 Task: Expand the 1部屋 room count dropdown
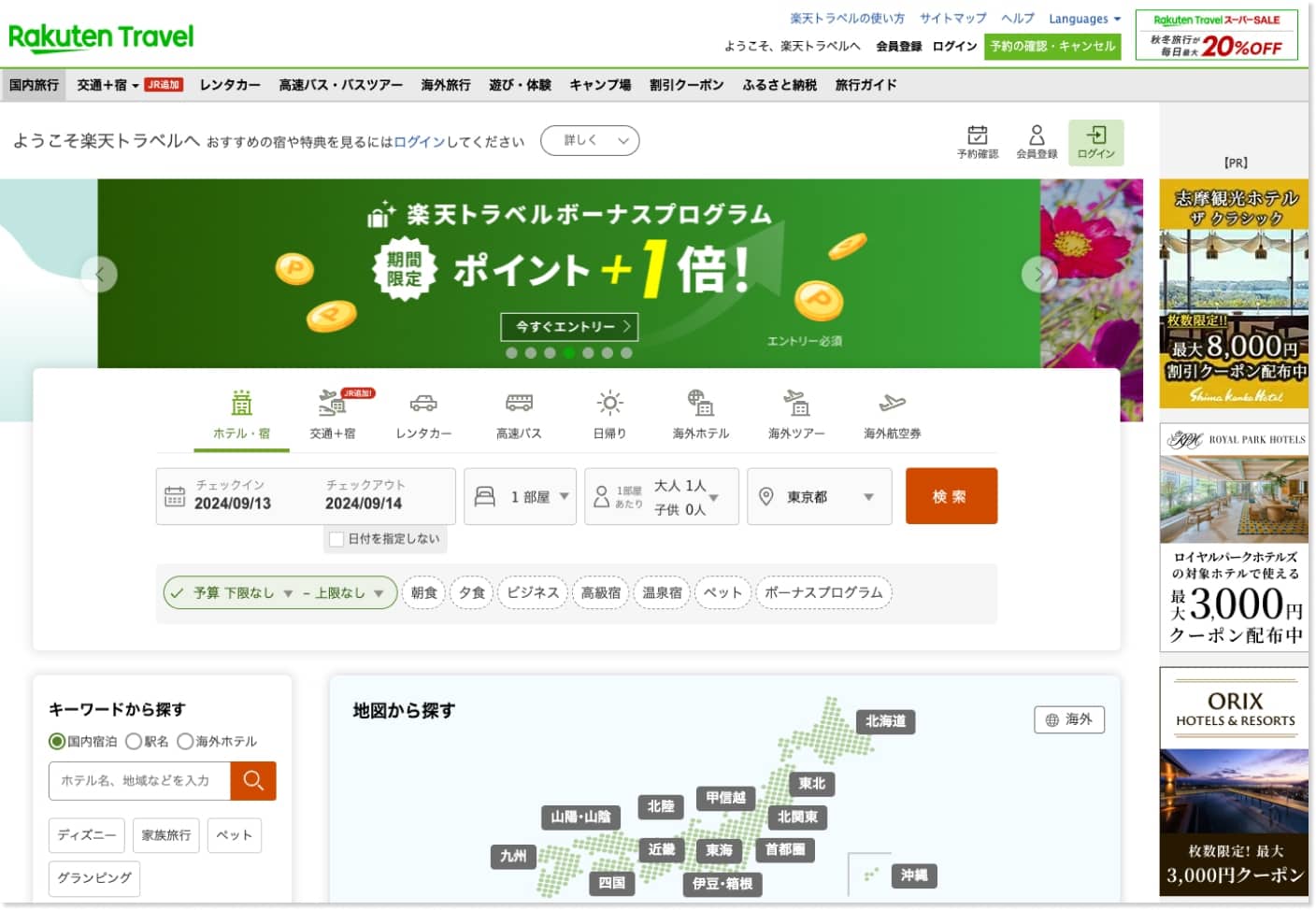[520, 496]
